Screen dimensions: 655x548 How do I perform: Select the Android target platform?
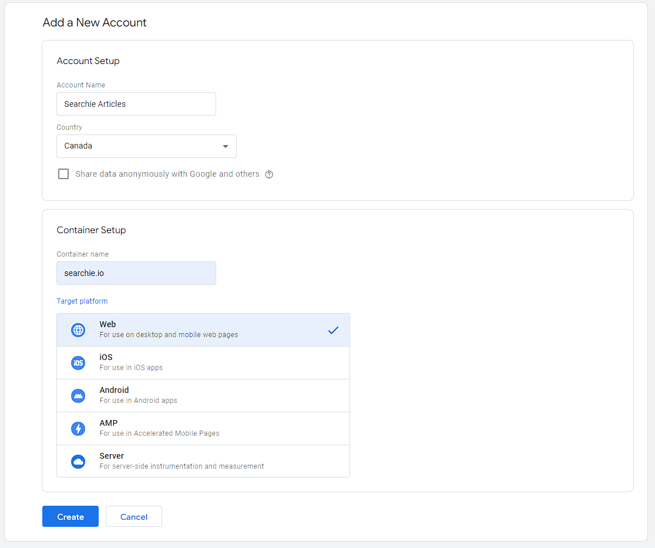click(x=203, y=396)
